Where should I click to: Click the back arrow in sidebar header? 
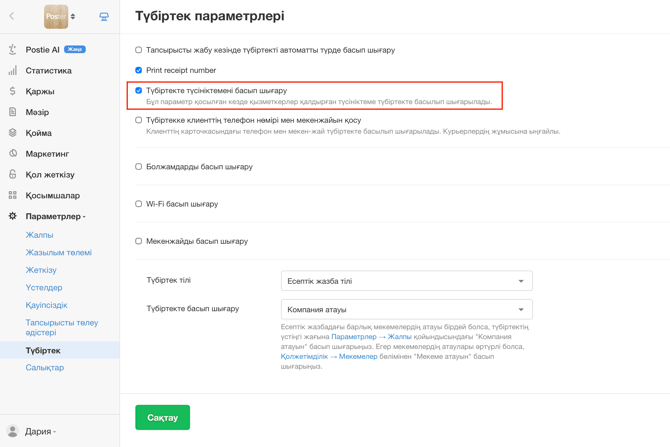(x=12, y=16)
